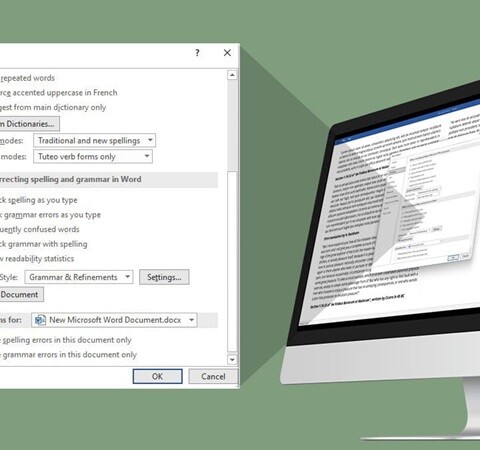Click 'readability statistics' option text
Viewport: 480px width, 450px height.
tap(40, 259)
